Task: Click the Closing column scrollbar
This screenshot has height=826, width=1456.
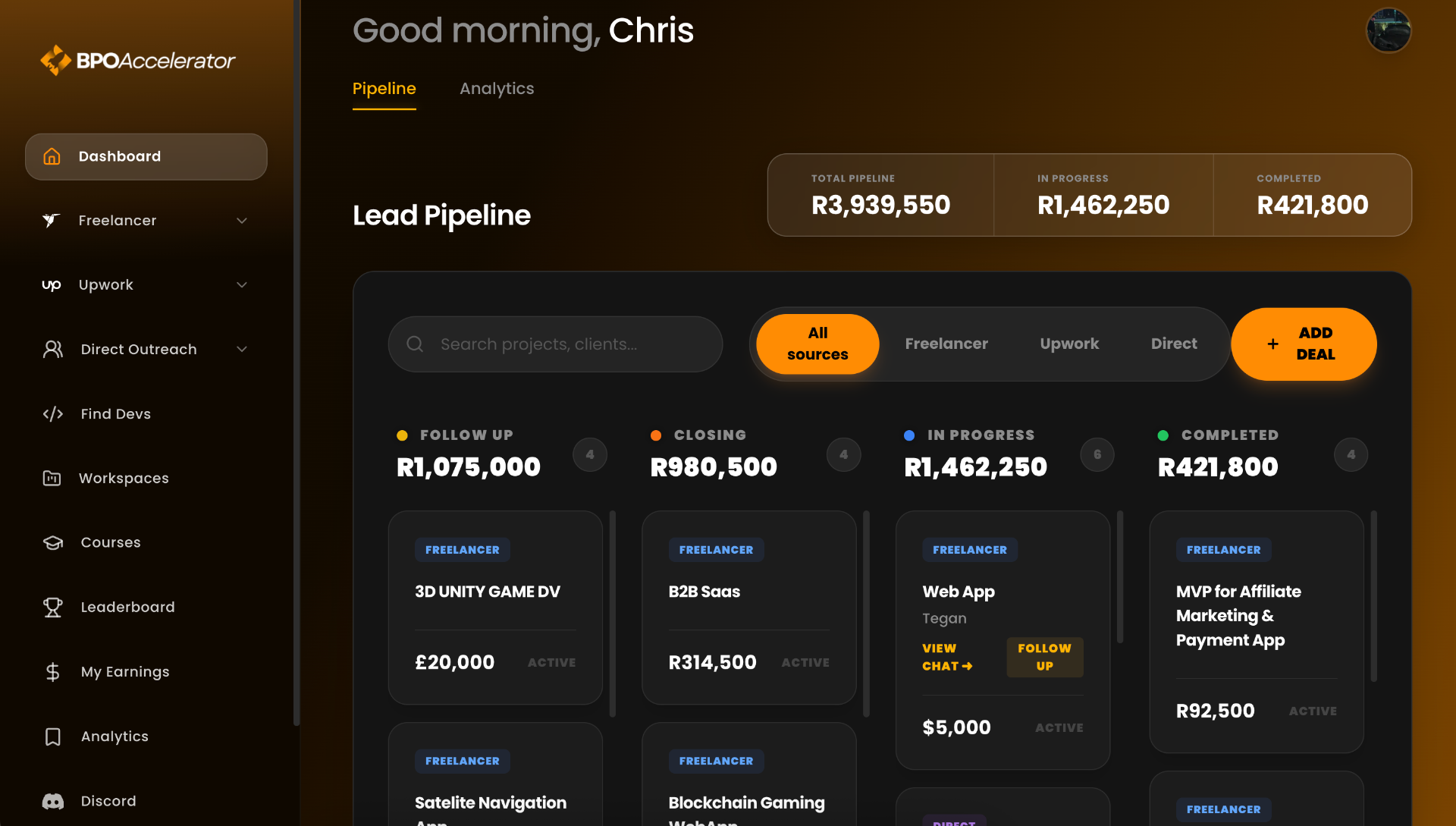Action: point(866,614)
